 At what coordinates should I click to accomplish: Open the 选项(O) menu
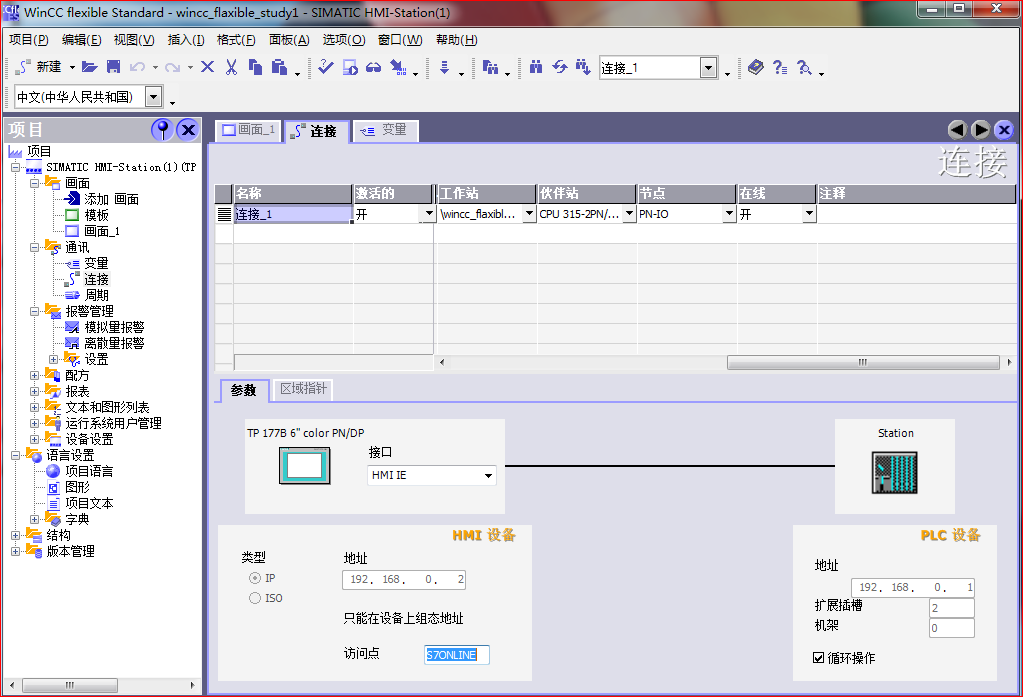click(344, 40)
